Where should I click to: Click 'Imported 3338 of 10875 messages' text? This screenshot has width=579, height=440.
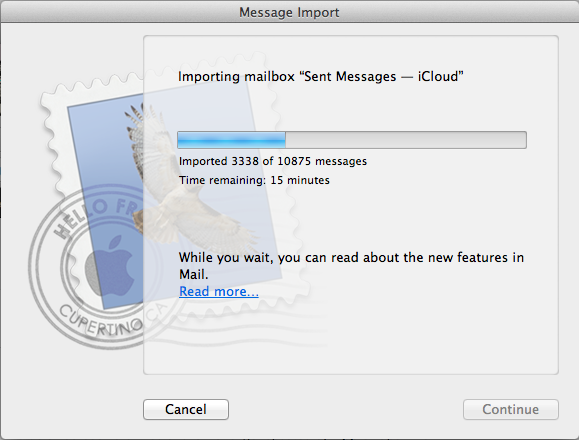pos(273,161)
